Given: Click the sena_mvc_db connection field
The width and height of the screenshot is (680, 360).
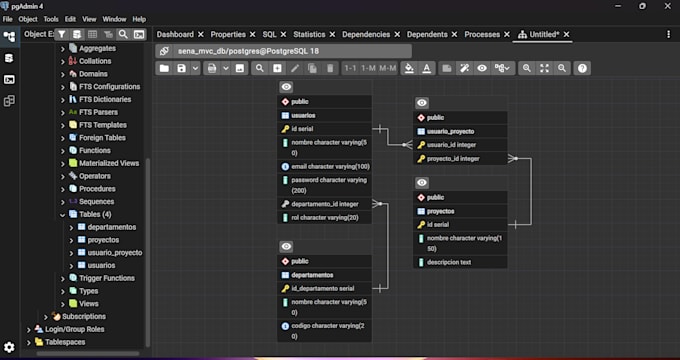Looking at the screenshot, I should click(292, 51).
